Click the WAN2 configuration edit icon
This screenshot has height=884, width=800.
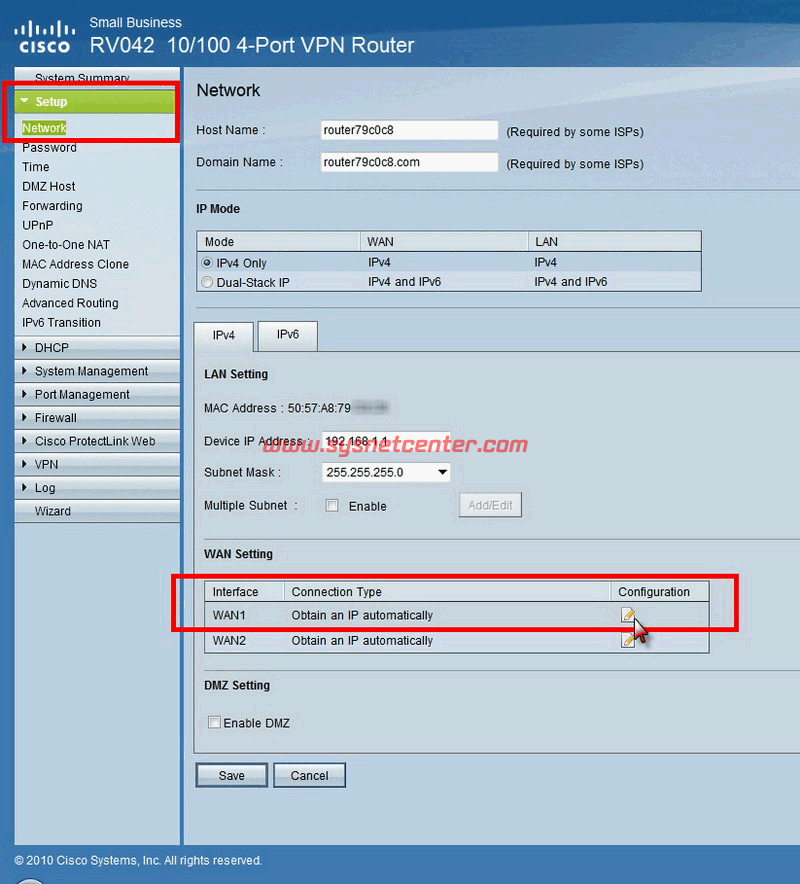[628, 640]
